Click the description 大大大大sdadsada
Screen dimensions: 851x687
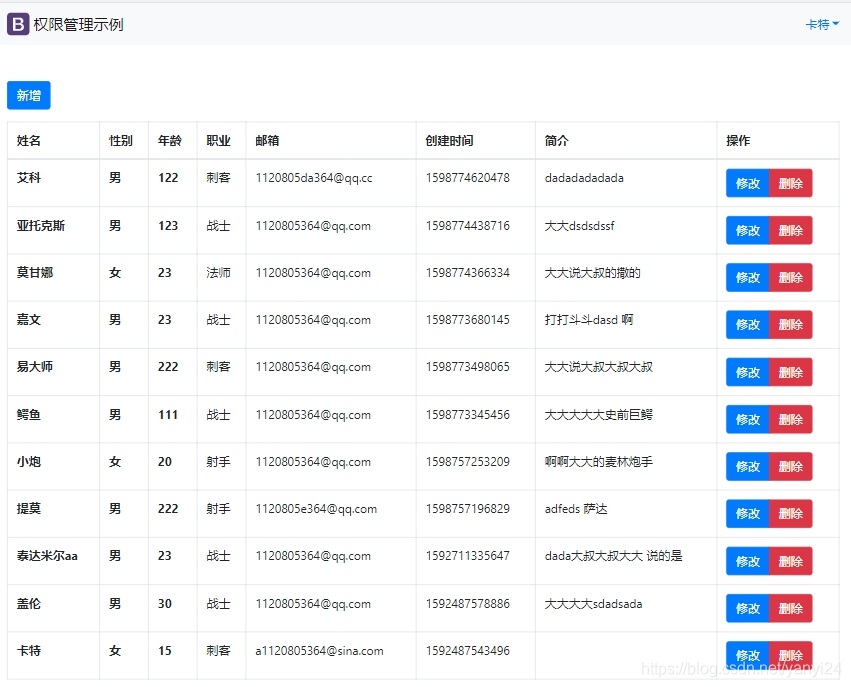click(x=593, y=603)
